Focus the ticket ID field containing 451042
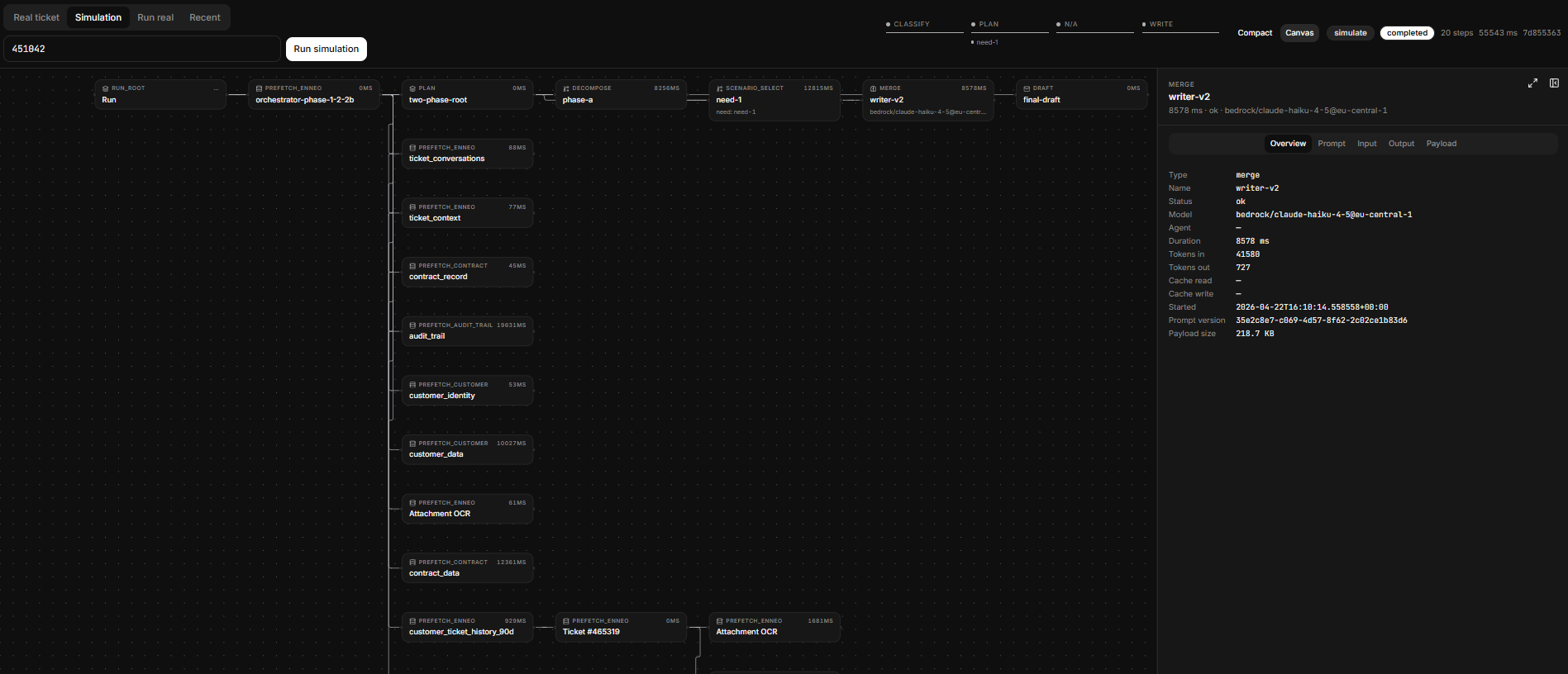The image size is (1568, 674). point(142,49)
